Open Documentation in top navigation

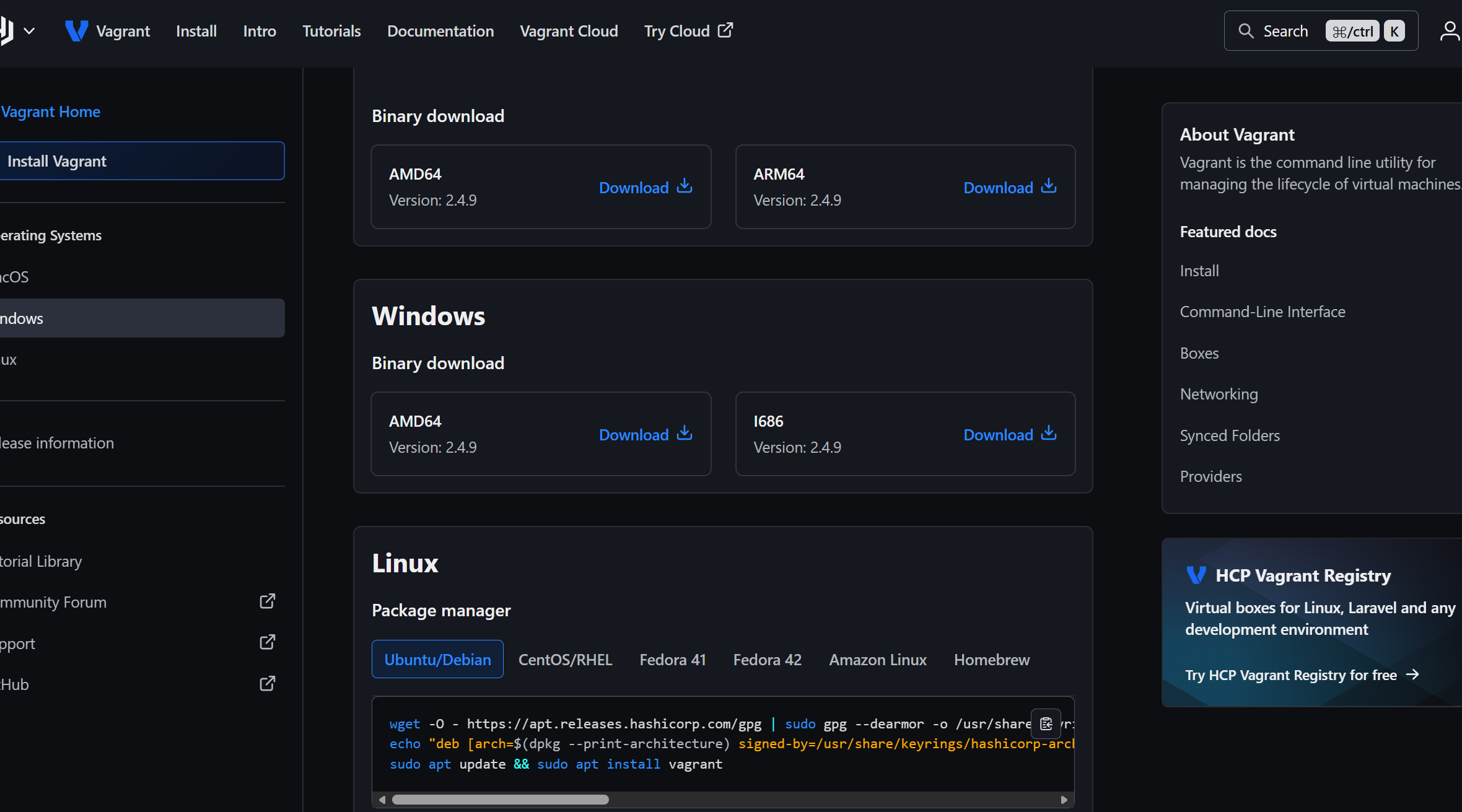coord(440,31)
